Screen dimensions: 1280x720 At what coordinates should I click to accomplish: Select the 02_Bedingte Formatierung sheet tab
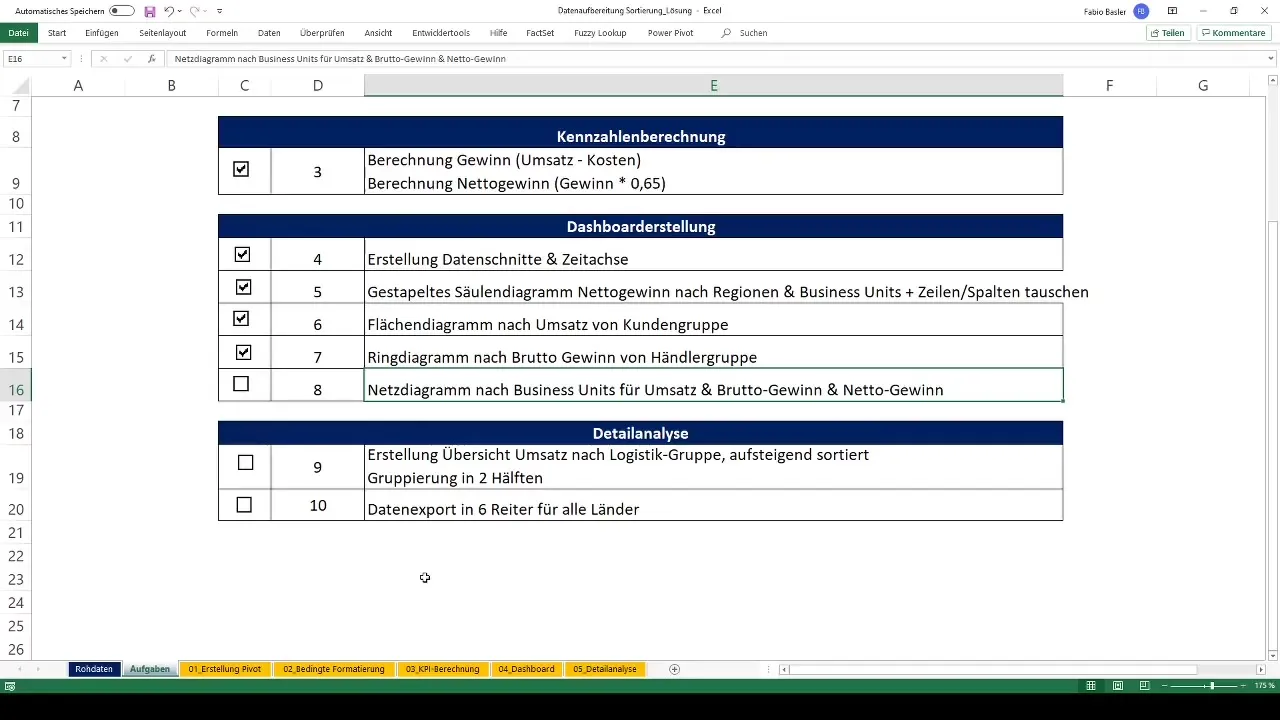click(334, 669)
